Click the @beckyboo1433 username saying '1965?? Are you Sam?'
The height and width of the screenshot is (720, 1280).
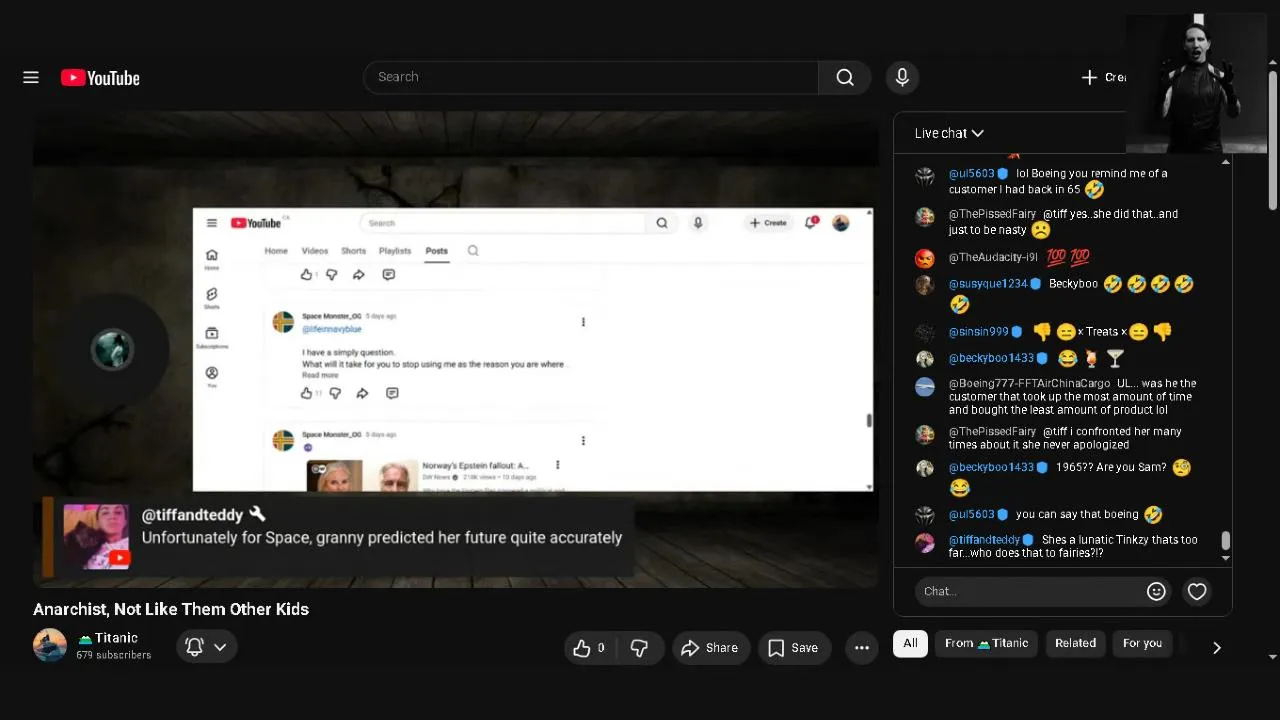point(991,468)
